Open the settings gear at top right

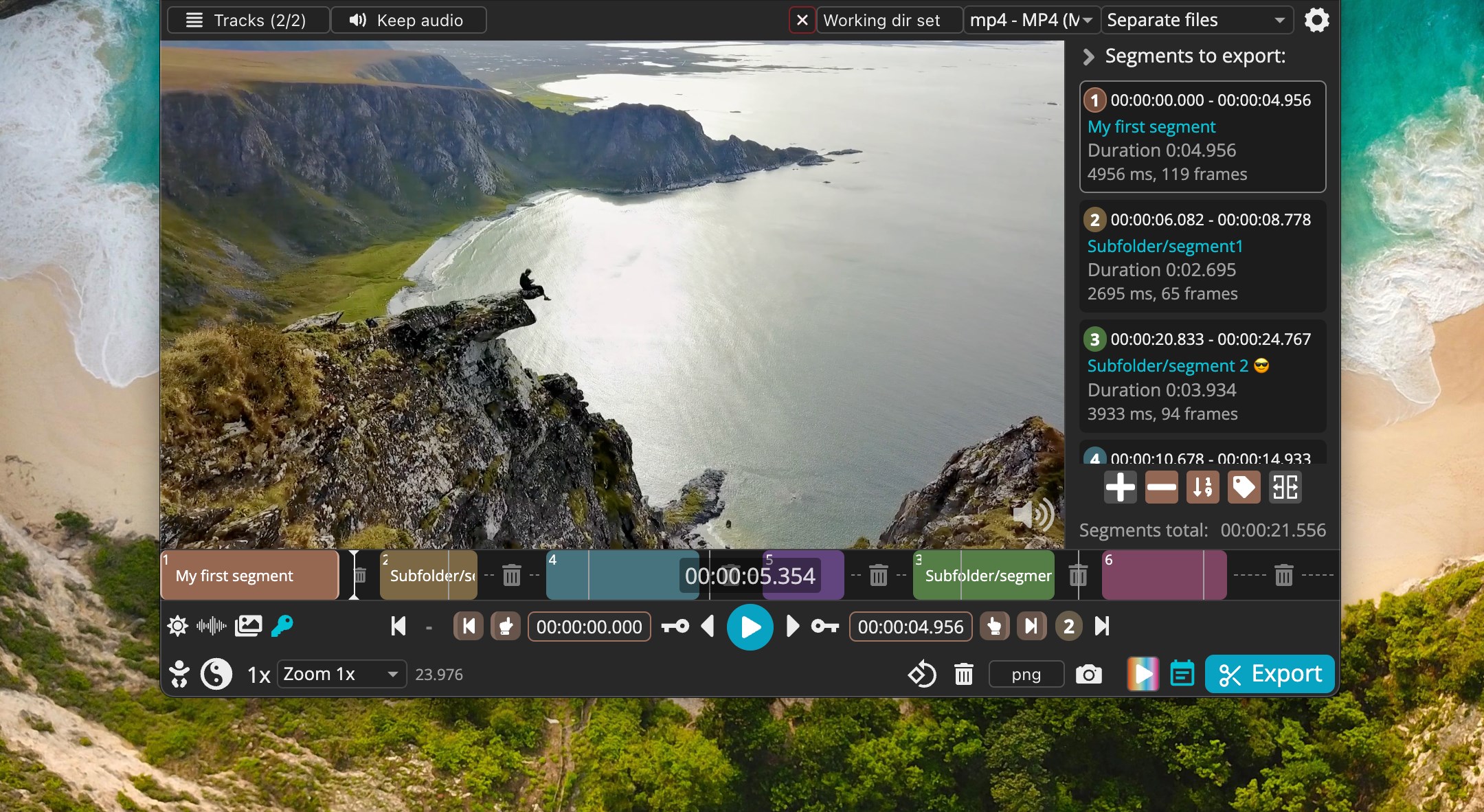click(1317, 20)
